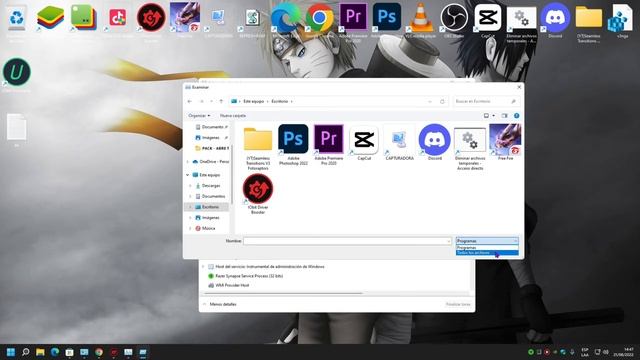Click Menos detalles in Task Manager
This screenshot has width=640, height=360.
[223, 304]
